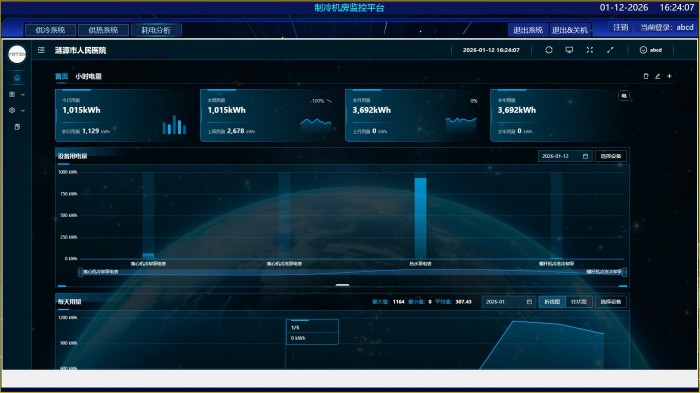Open the document copy icon in sidebar
Viewport: 700px width, 393px height.
coord(17,127)
